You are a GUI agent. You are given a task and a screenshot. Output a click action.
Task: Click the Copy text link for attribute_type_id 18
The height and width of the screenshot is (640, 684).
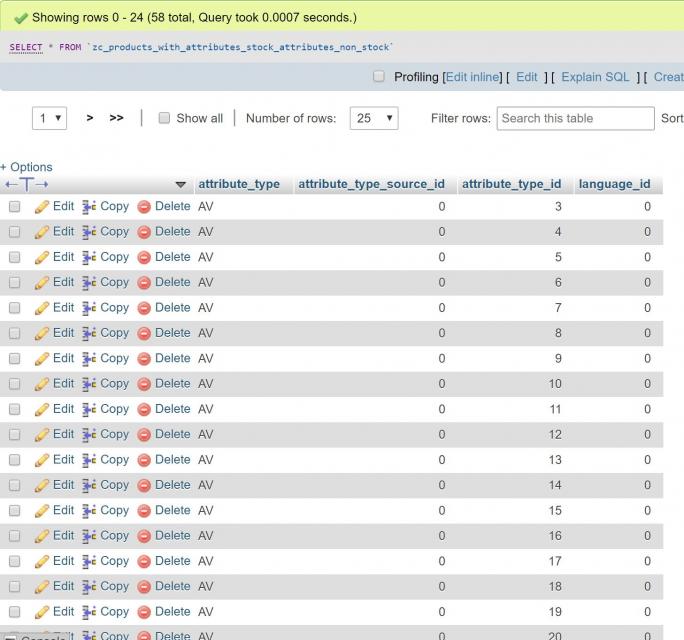115,586
